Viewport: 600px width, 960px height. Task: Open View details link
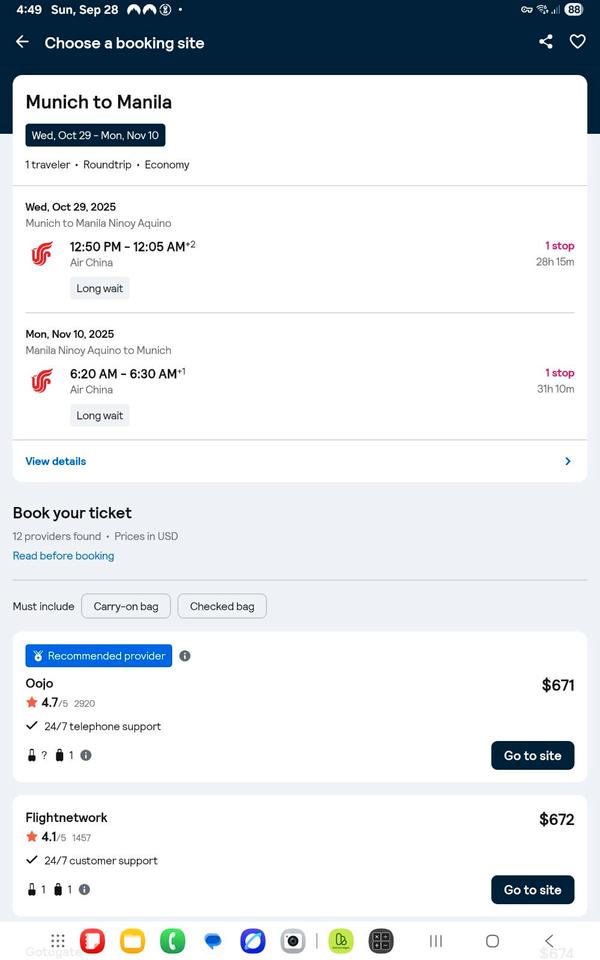coord(56,461)
